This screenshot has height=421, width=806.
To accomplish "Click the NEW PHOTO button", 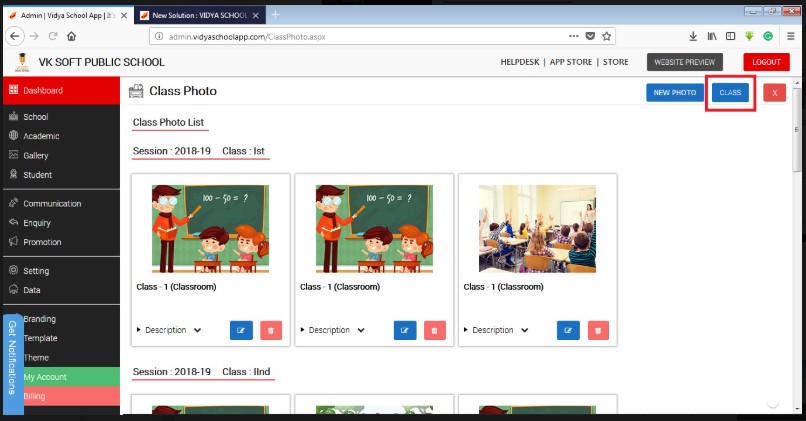I will (x=675, y=93).
